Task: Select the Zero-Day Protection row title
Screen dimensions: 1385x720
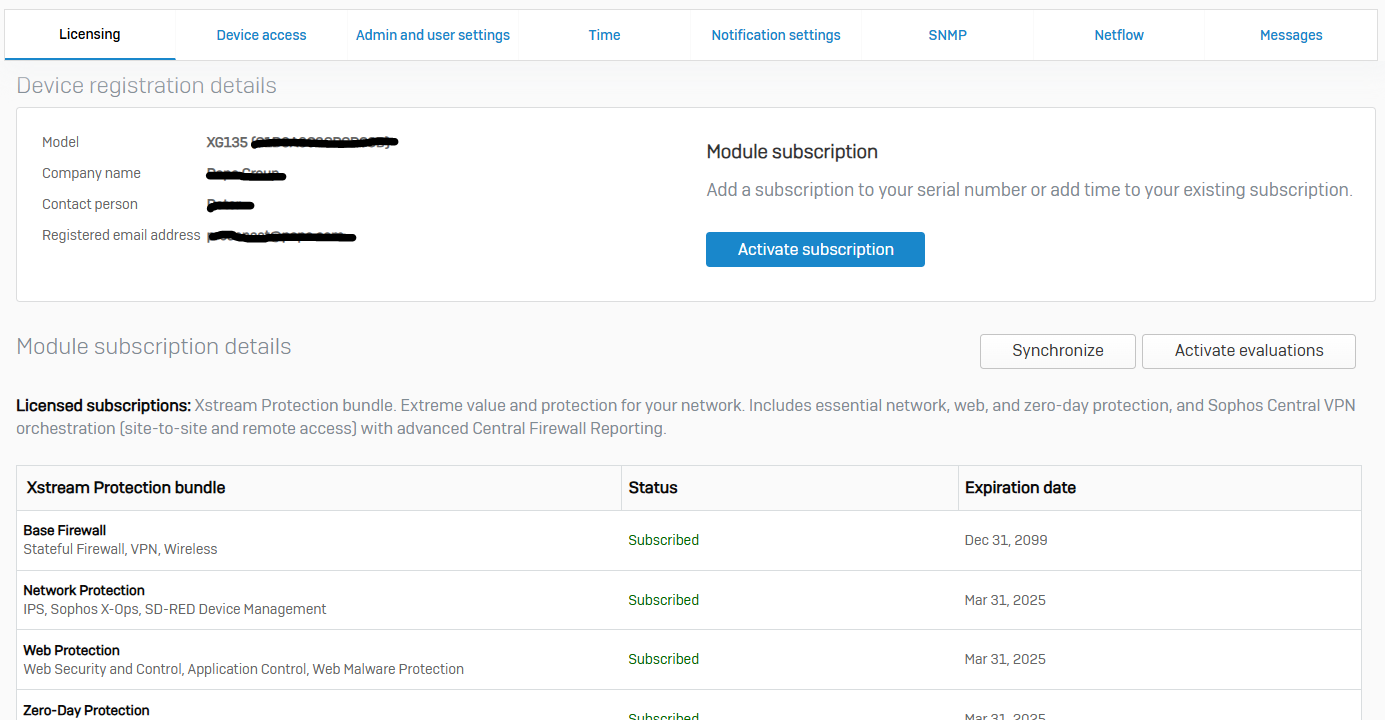Action: pos(86,710)
